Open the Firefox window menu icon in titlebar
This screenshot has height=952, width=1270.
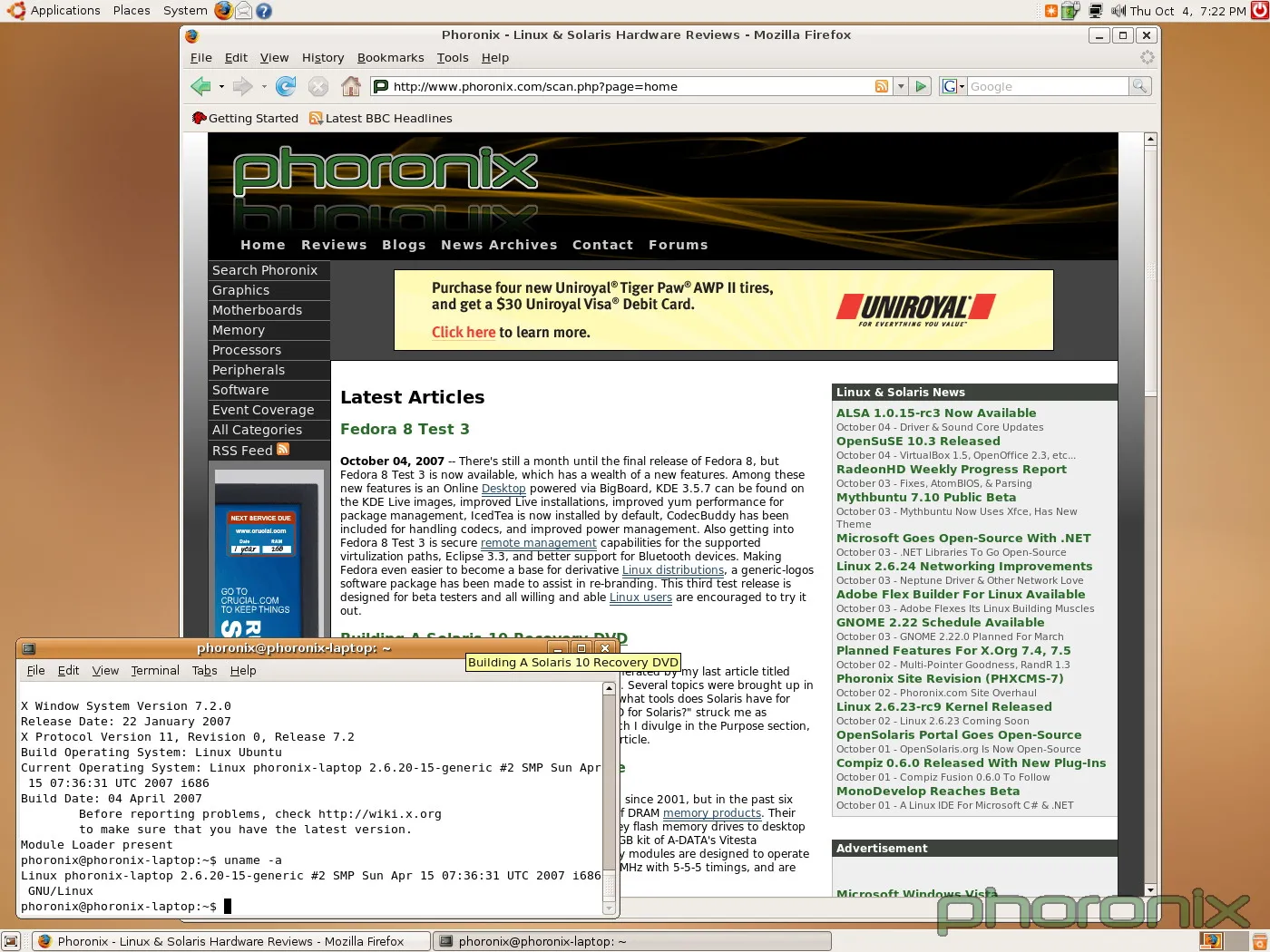191,35
